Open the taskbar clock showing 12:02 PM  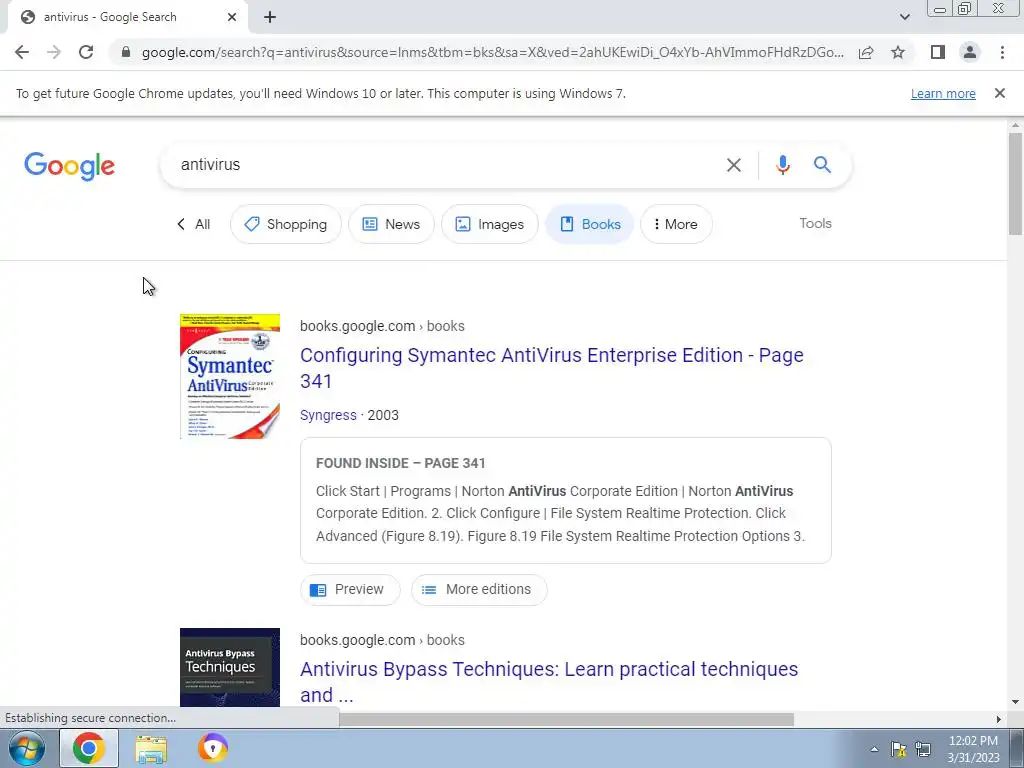(973, 749)
